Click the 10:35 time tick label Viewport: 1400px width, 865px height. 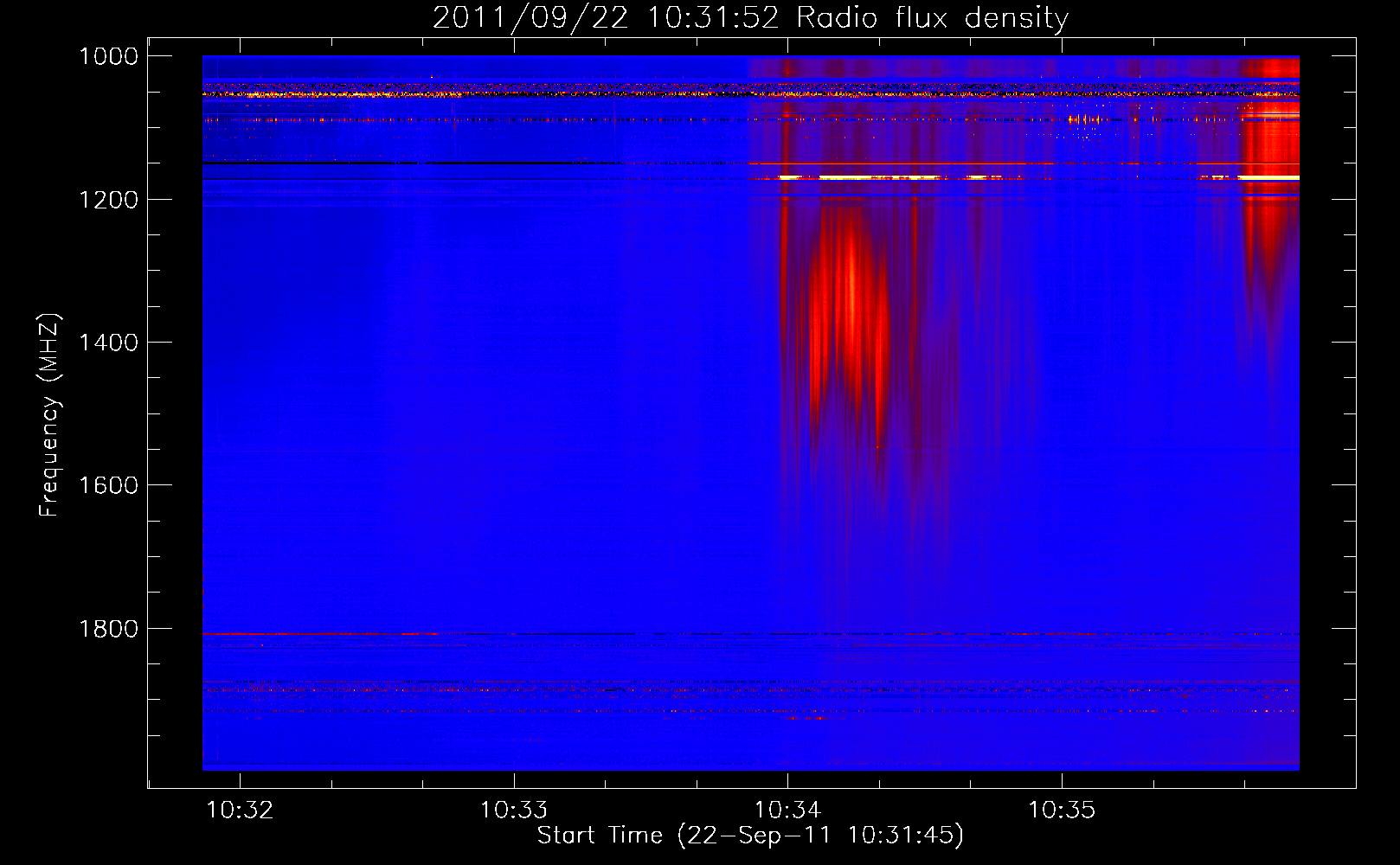(x=1062, y=810)
